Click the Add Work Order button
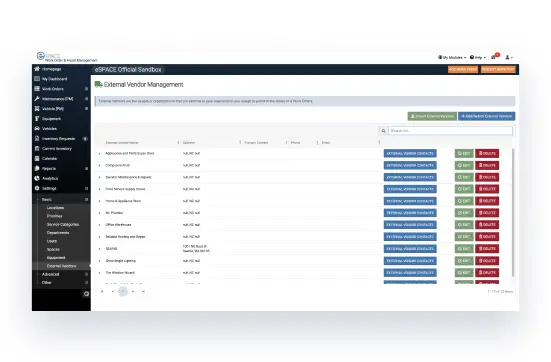This screenshot has height=362, width=551. point(462,70)
